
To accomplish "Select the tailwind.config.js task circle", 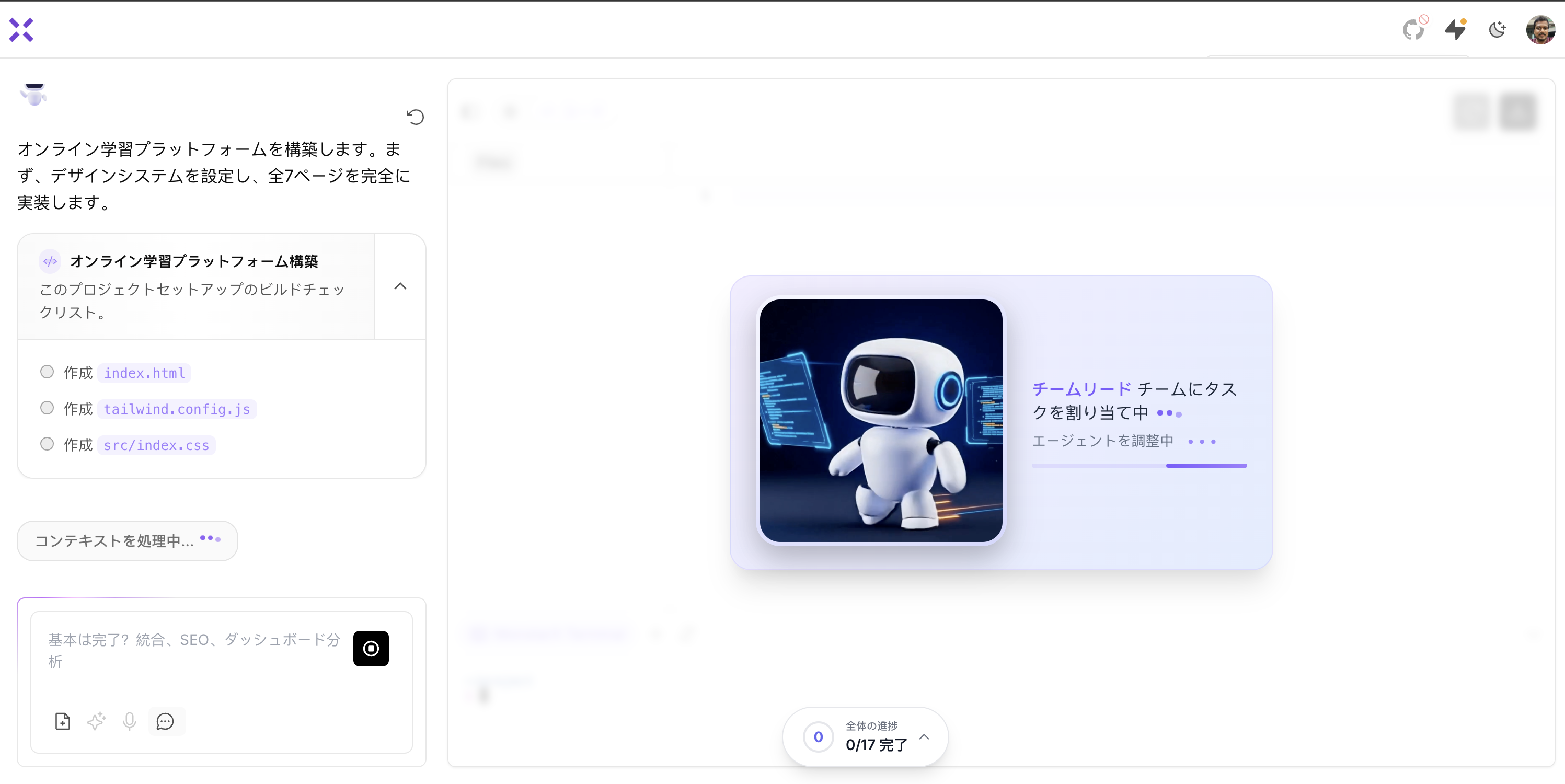I will [47, 408].
